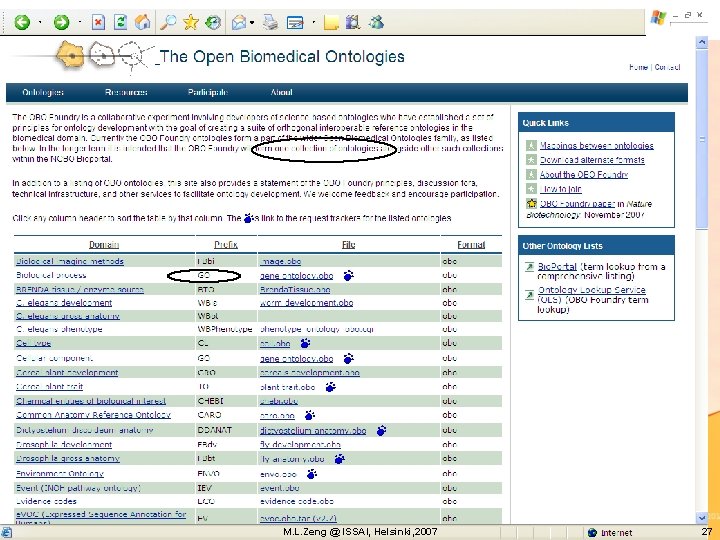Screen dimensions: 720x540
Task: Open Download alternate formats quick link
Action: coord(592,160)
